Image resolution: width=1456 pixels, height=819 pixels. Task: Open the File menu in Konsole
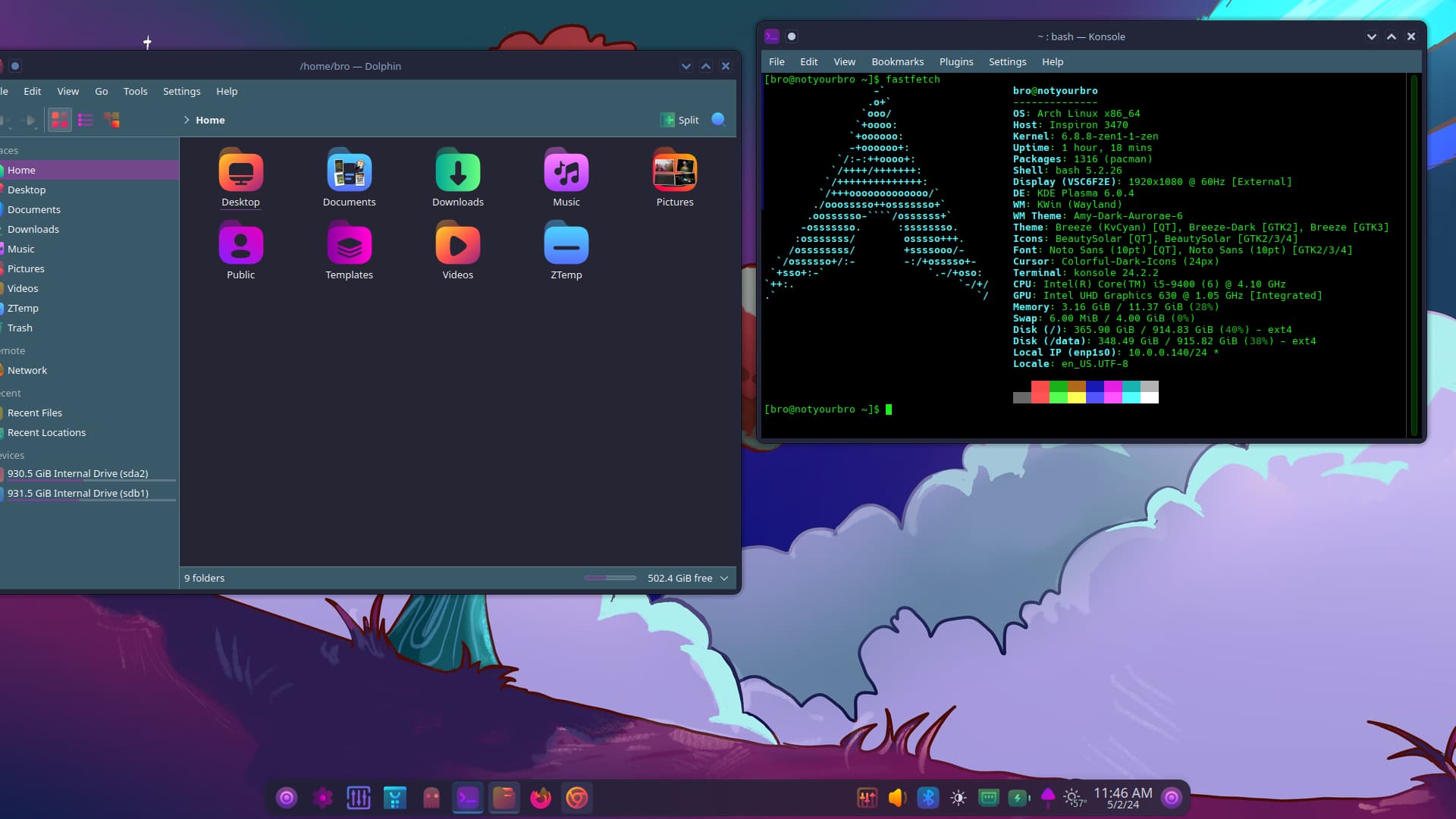(777, 61)
